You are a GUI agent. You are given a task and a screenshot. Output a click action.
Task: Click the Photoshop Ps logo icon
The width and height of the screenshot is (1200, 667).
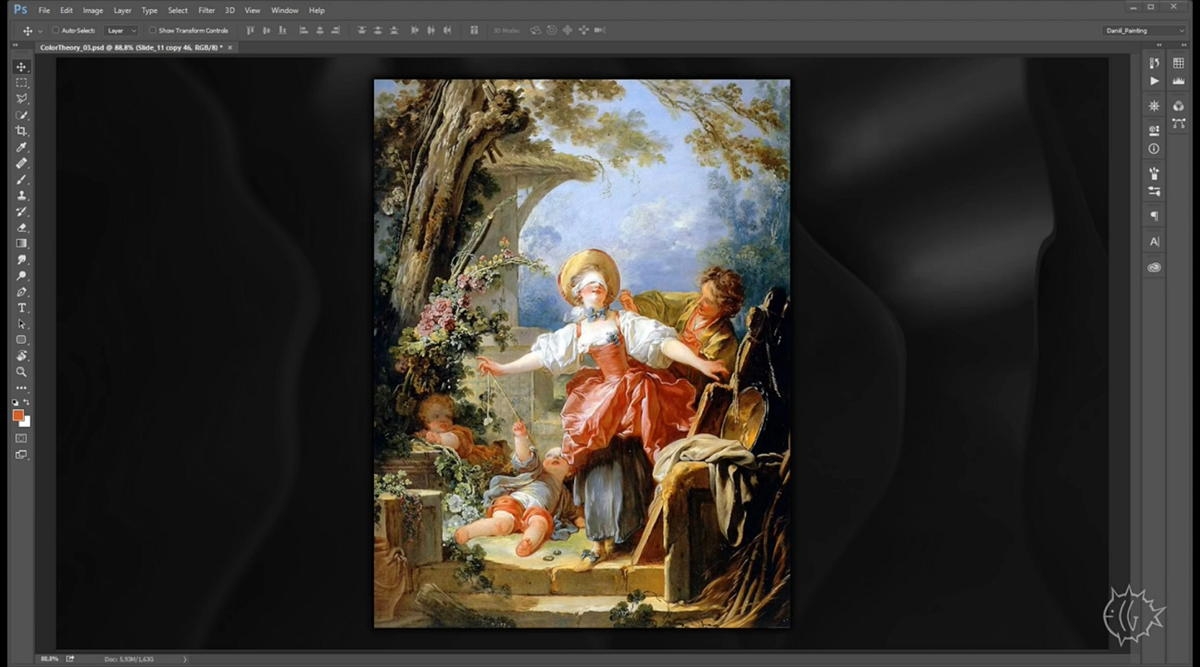(19, 10)
